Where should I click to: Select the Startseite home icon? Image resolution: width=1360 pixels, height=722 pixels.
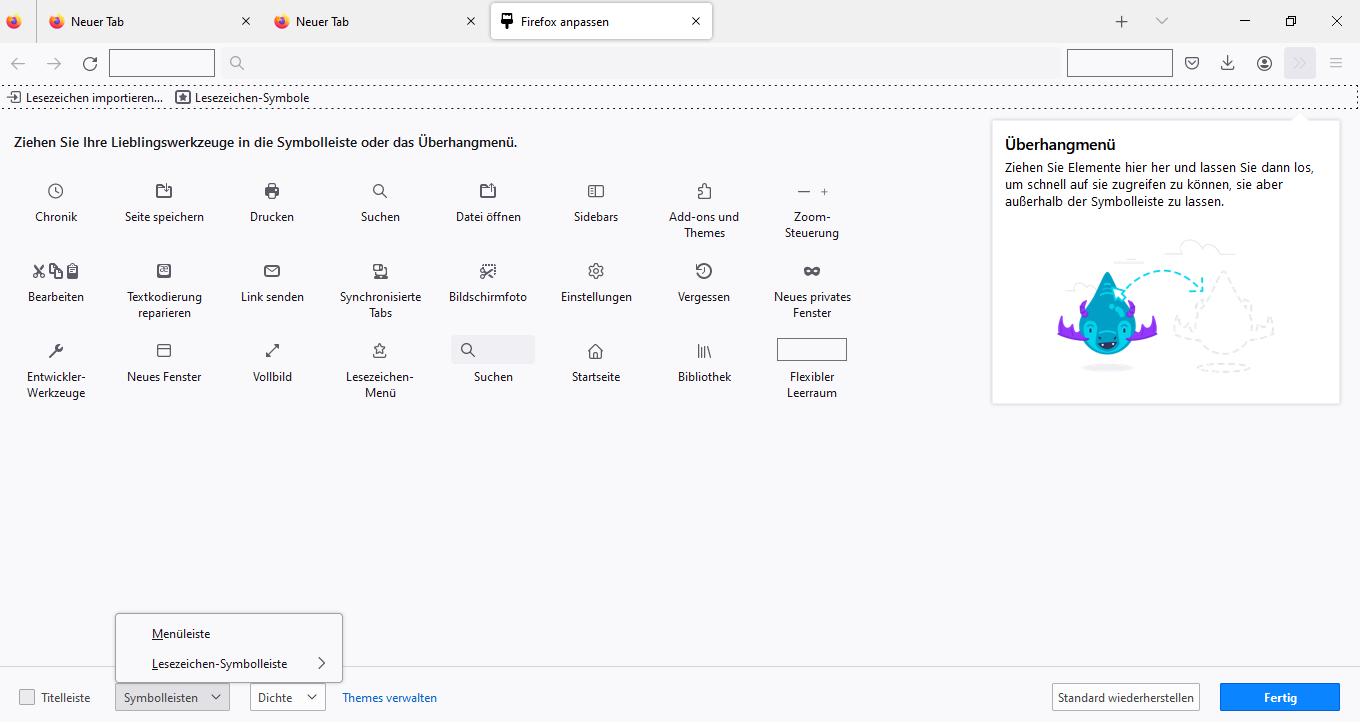click(x=596, y=351)
